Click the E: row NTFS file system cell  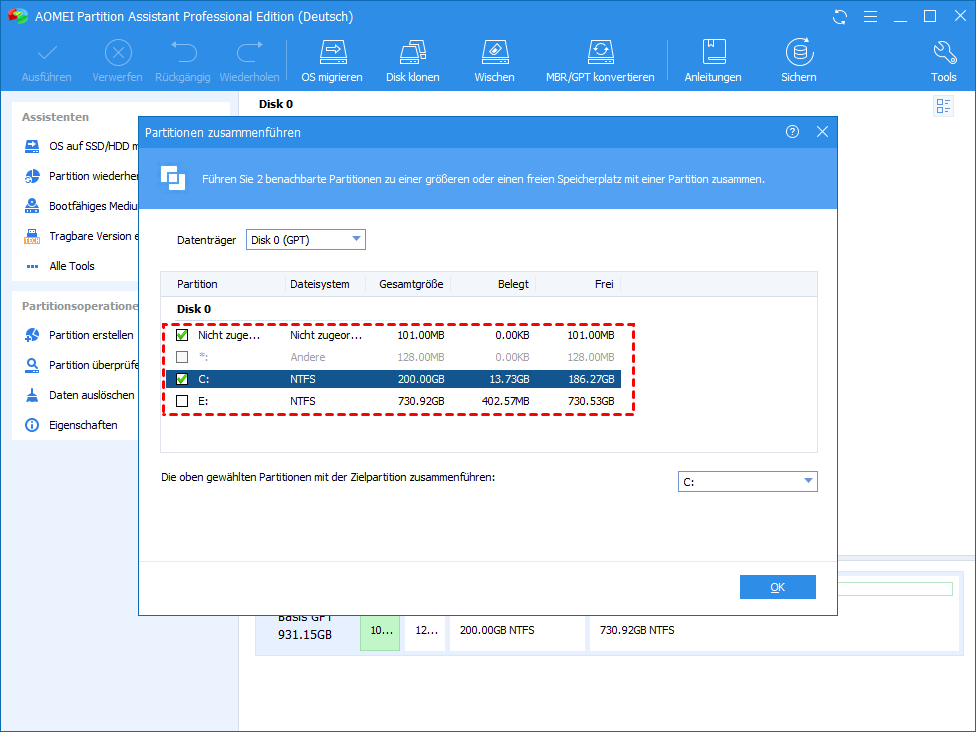point(303,401)
